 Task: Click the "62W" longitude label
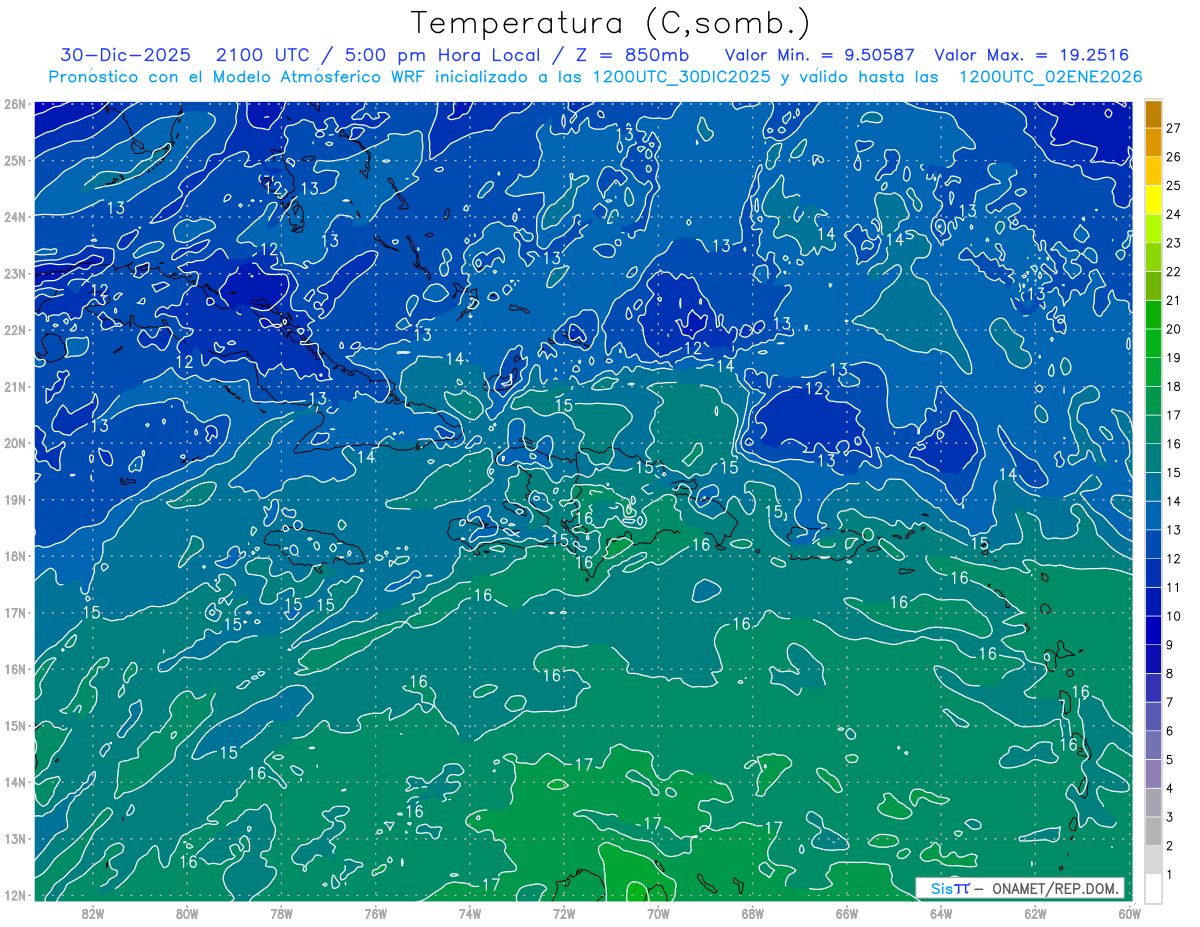pyautogui.click(x=1035, y=913)
